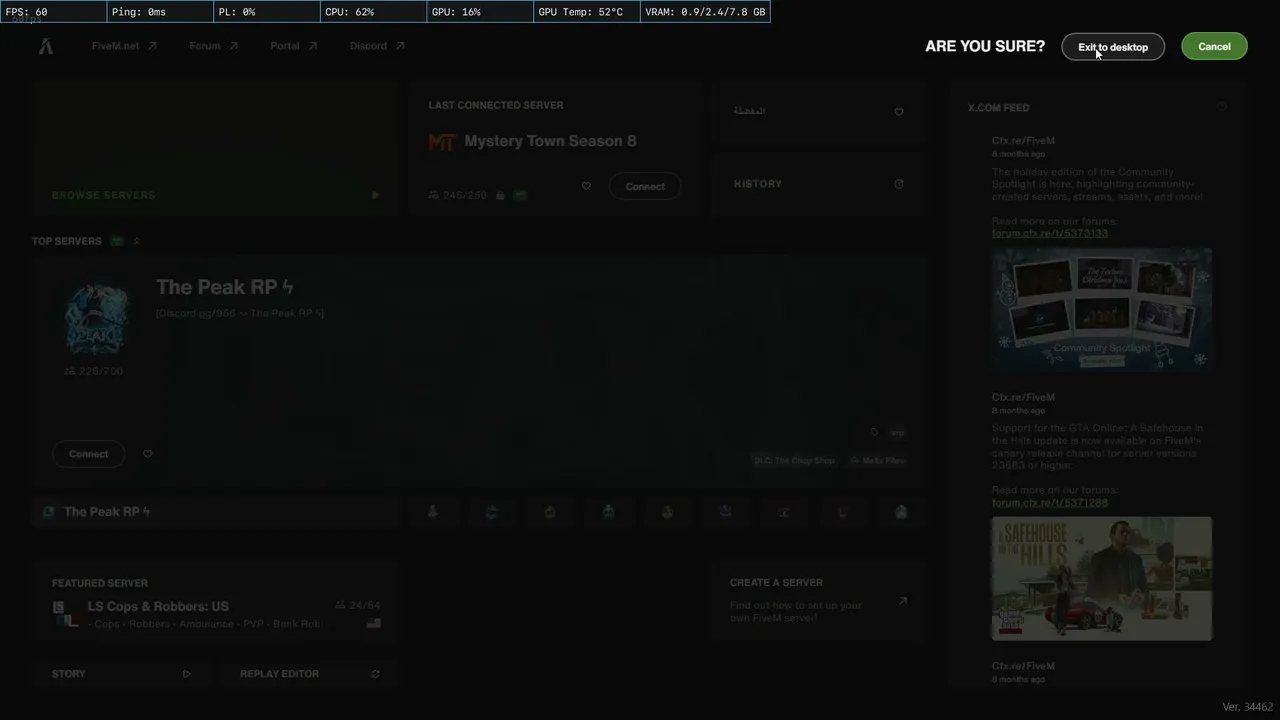This screenshot has height=720, width=1280.
Task: Click the history clock icon
Action: 899,184
